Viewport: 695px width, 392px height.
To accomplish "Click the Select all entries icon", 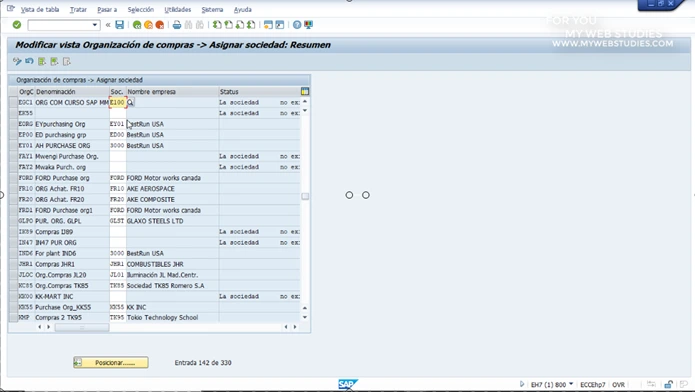I will click(x=42, y=61).
